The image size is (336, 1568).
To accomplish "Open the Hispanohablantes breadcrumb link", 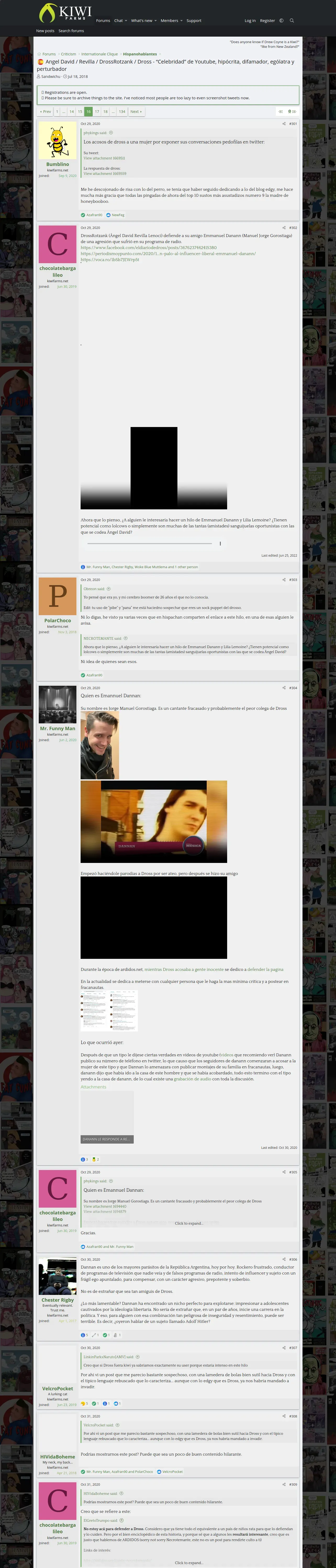I will [x=140, y=54].
